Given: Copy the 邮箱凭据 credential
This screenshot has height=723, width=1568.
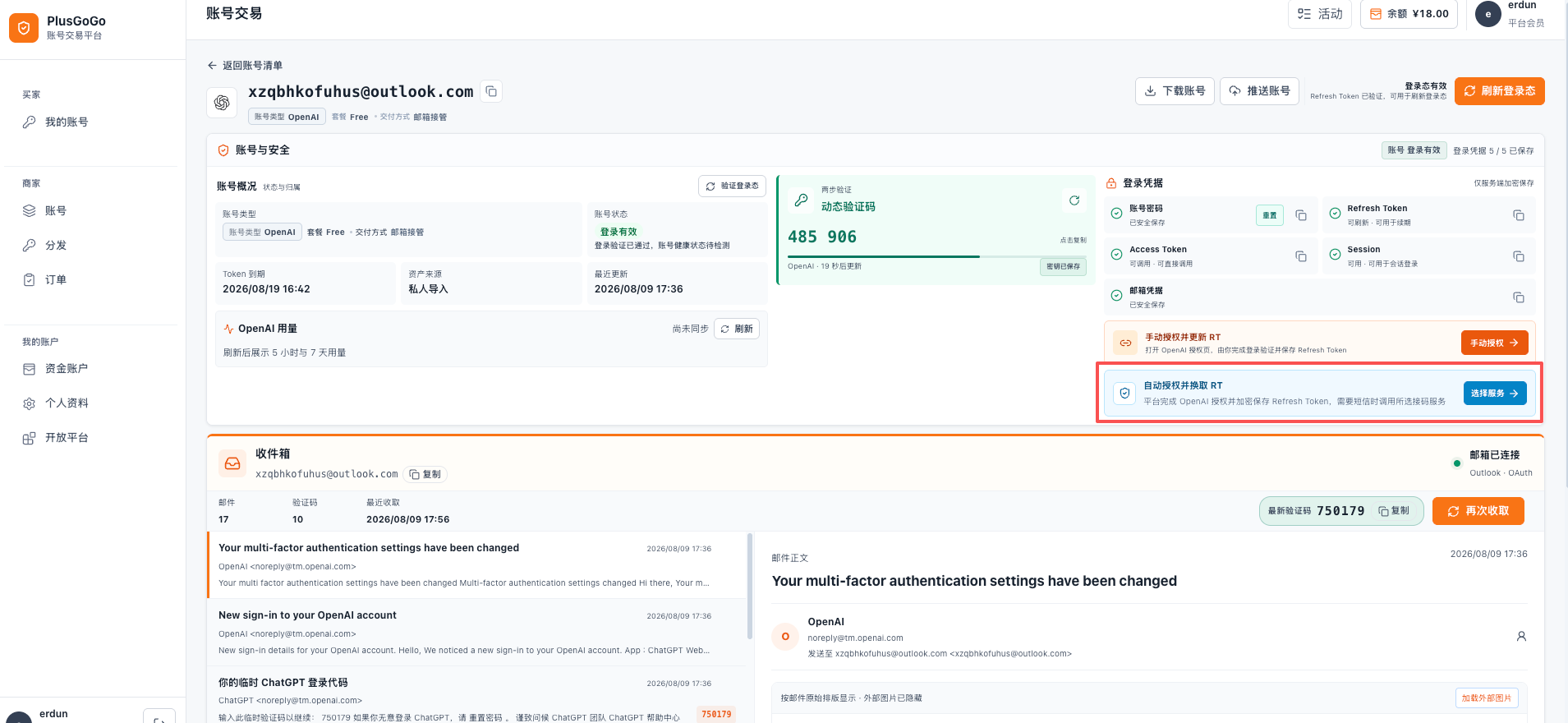Looking at the screenshot, I should (1519, 297).
